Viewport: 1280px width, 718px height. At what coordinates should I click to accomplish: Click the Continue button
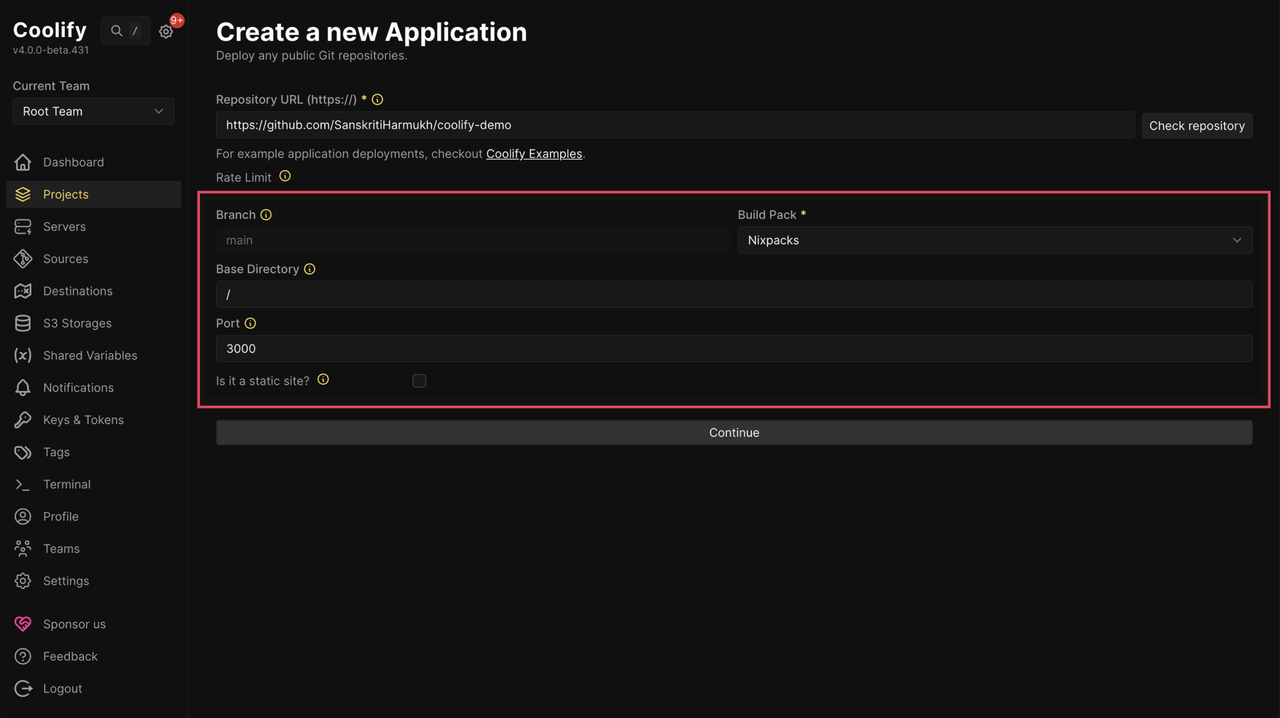coord(734,433)
